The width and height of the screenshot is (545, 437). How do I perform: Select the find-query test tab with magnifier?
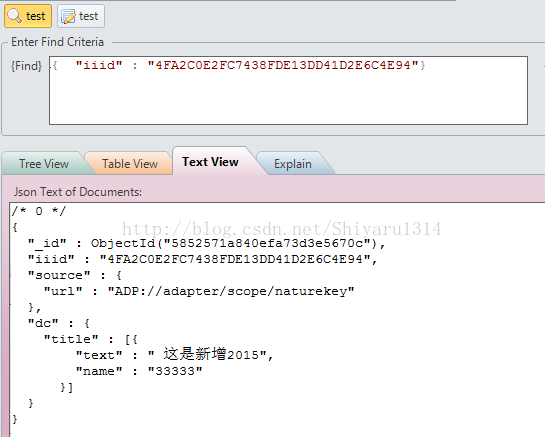tap(28, 16)
